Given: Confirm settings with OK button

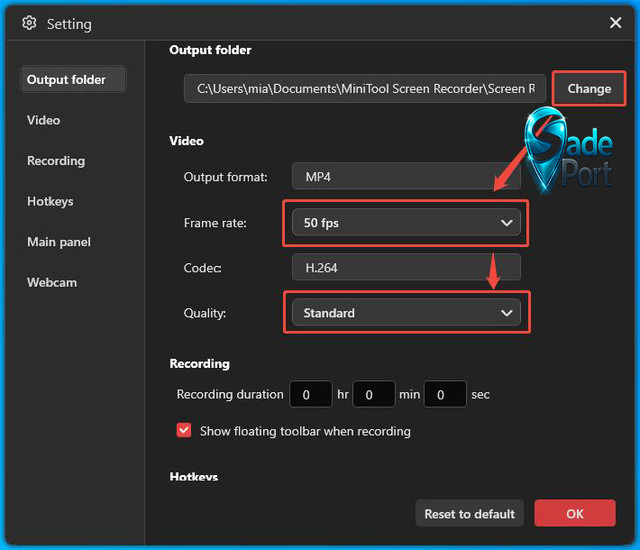Looking at the screenshot, I should point(575,513).
